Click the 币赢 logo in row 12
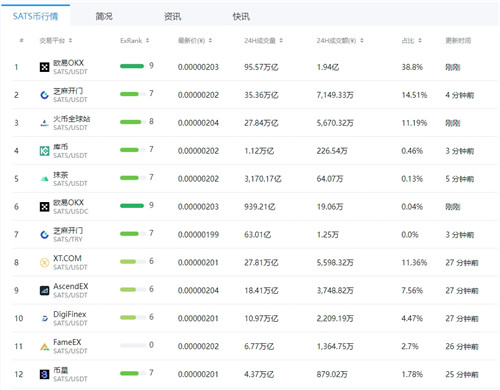 (x=44, y=374)
